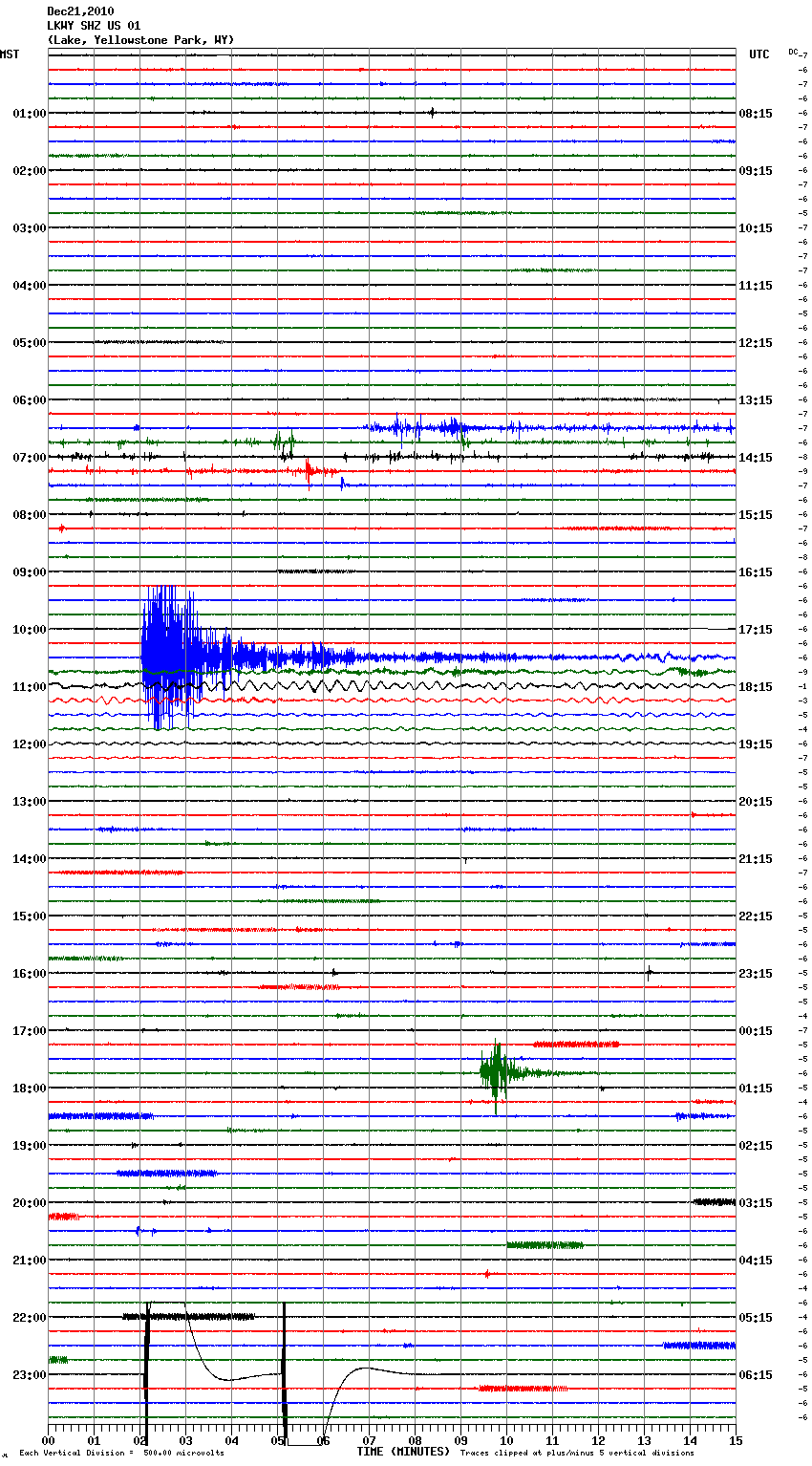Viewport: 812px width, 1466px height.
Task: Click the 00:15 UTC time label
Action: (x=756, y=1031)
